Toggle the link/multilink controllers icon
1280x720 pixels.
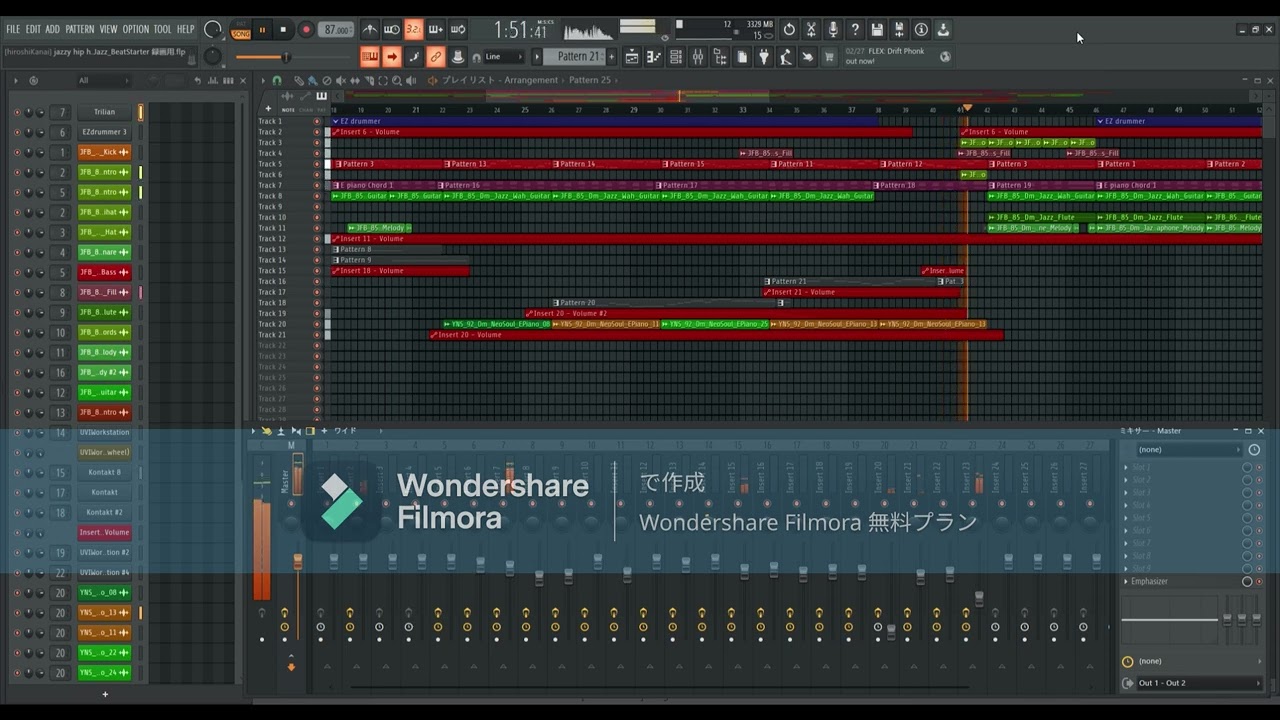[436, 57]
